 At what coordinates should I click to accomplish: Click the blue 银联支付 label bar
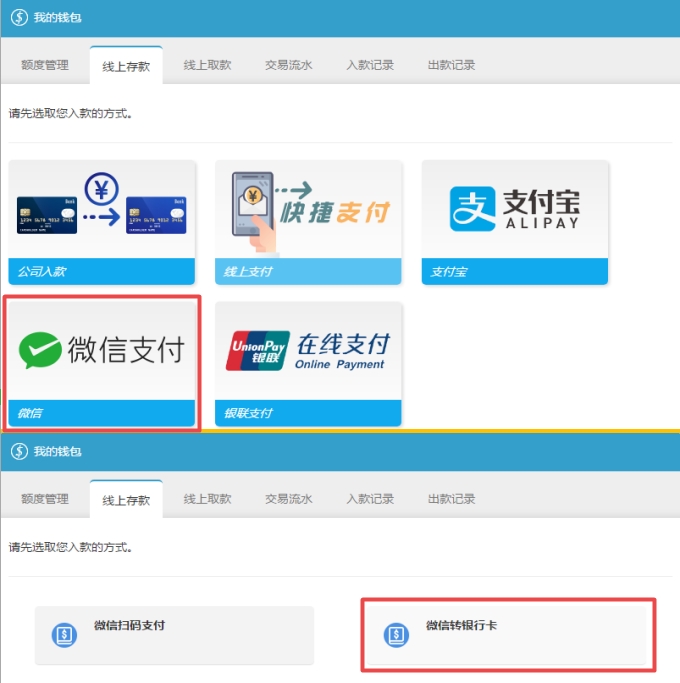[x=308, y=413]
